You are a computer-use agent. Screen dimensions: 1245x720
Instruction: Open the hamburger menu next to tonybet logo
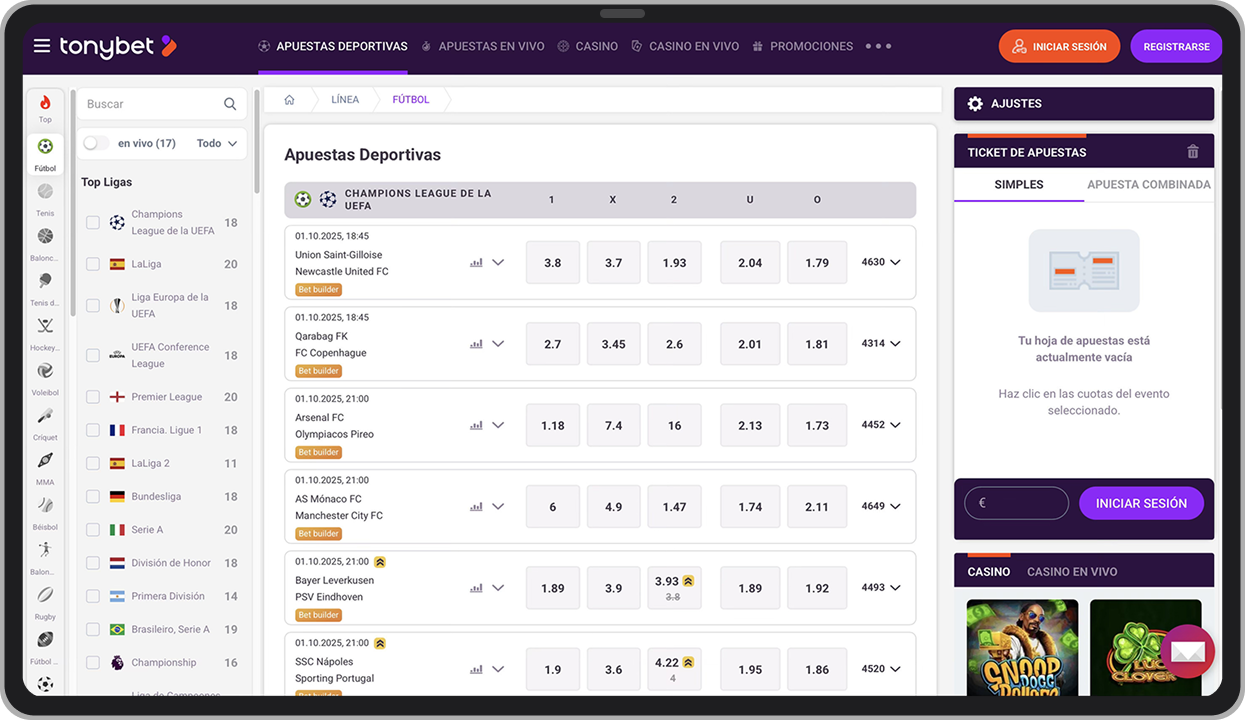(42, 46)
